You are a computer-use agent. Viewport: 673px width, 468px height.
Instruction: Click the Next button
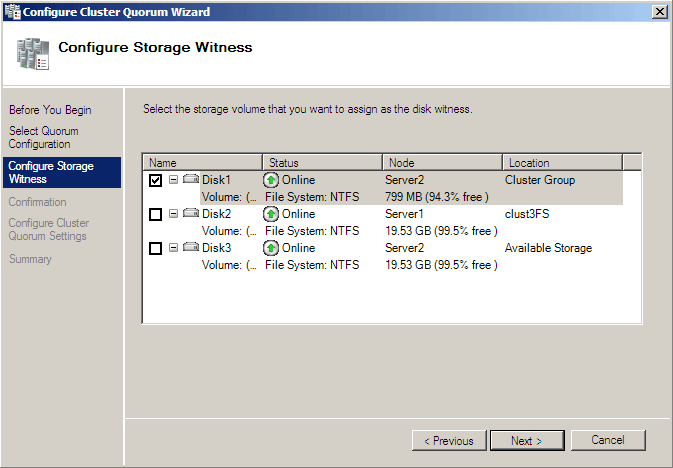click(527, 441)
